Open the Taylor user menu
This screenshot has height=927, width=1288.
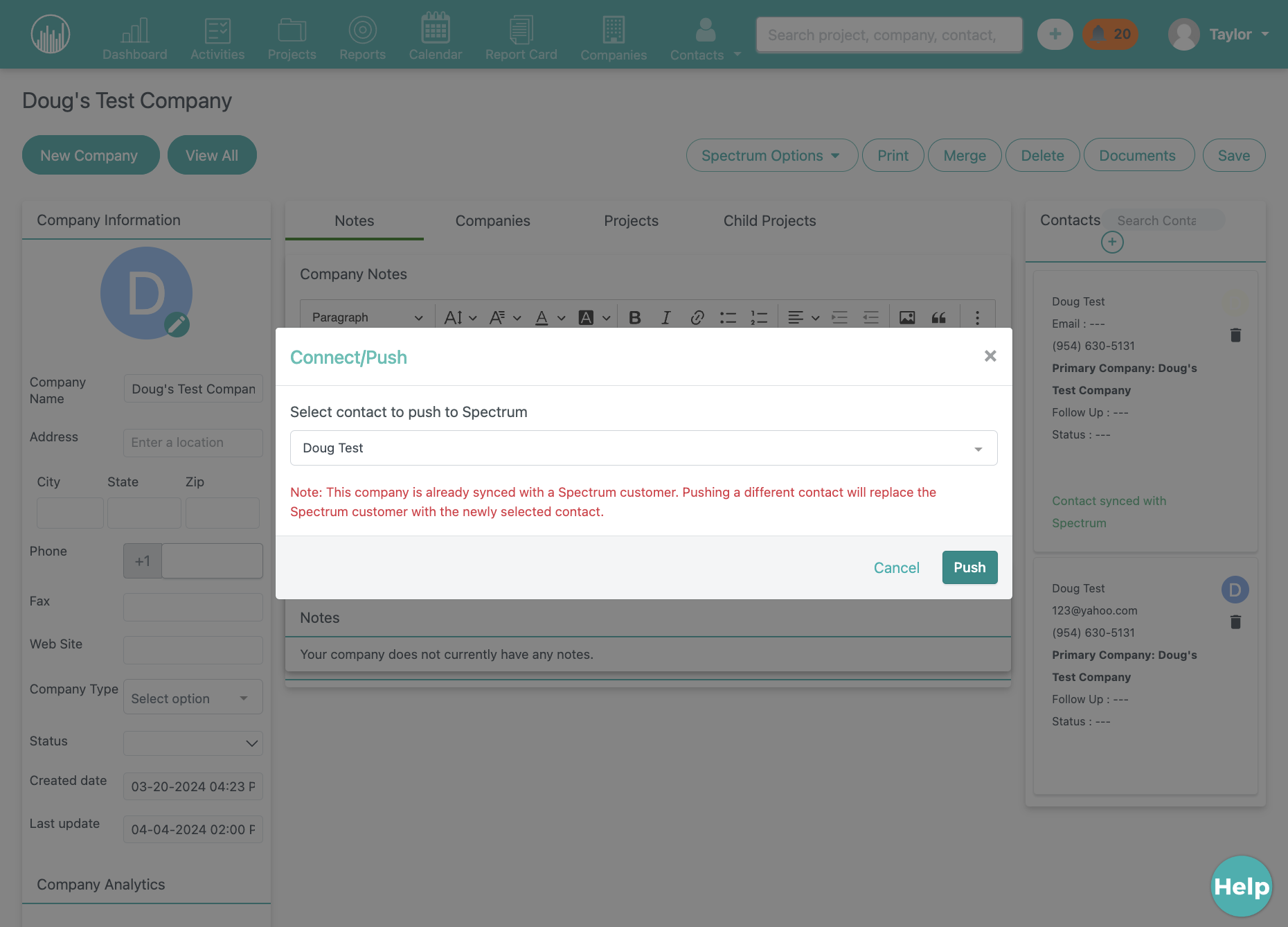point(1219,34)
